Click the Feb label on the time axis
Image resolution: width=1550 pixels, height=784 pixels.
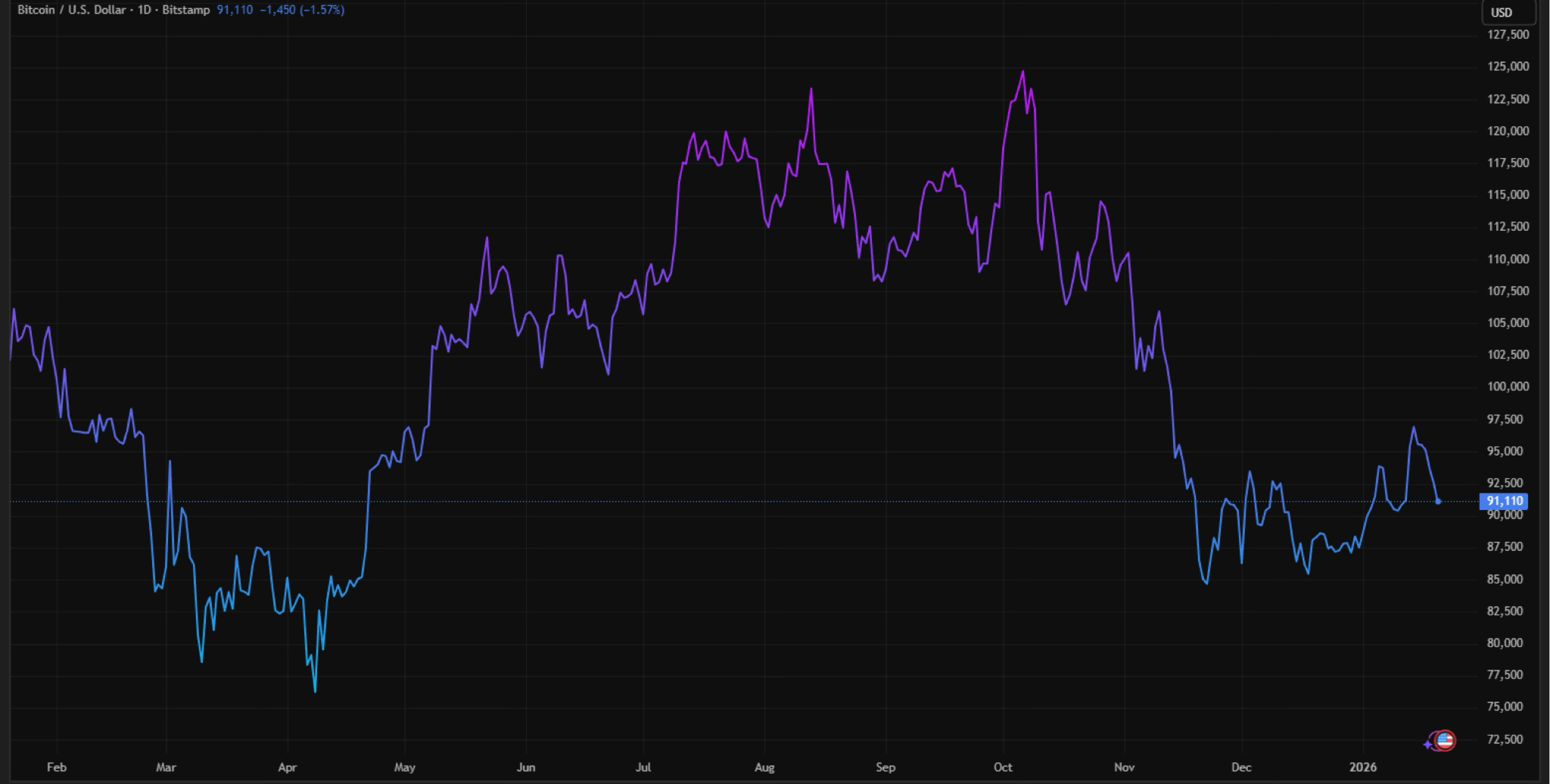(x=57, y=767)
